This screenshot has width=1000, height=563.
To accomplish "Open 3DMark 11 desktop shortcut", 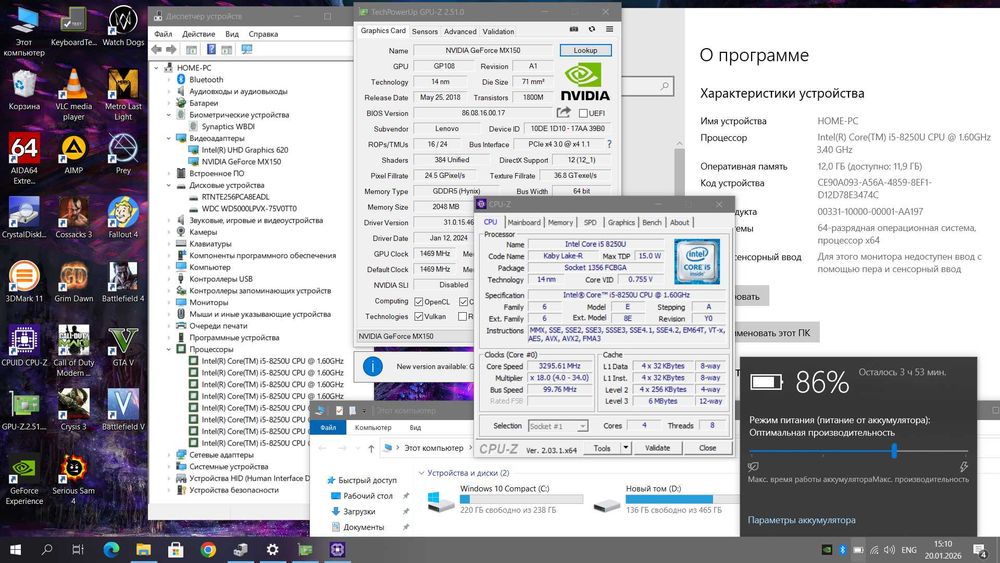I will click(x=24, y=281).
